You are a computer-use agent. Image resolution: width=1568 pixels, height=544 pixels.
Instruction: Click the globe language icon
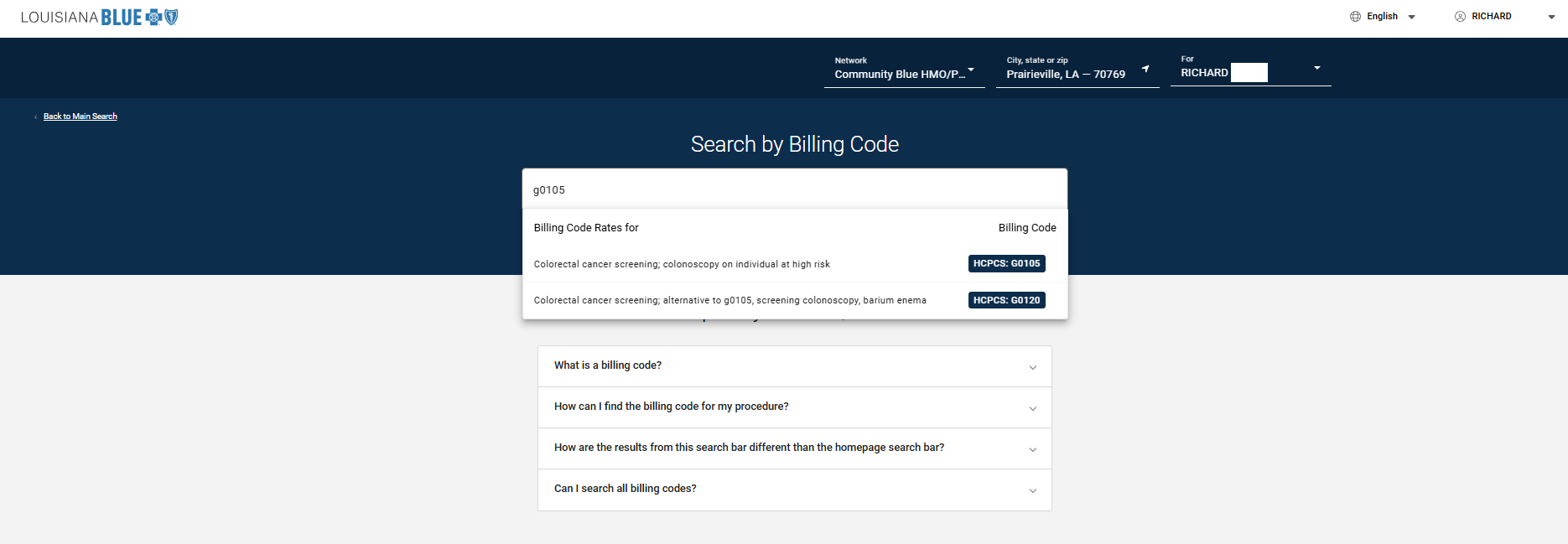[1355, 17]
